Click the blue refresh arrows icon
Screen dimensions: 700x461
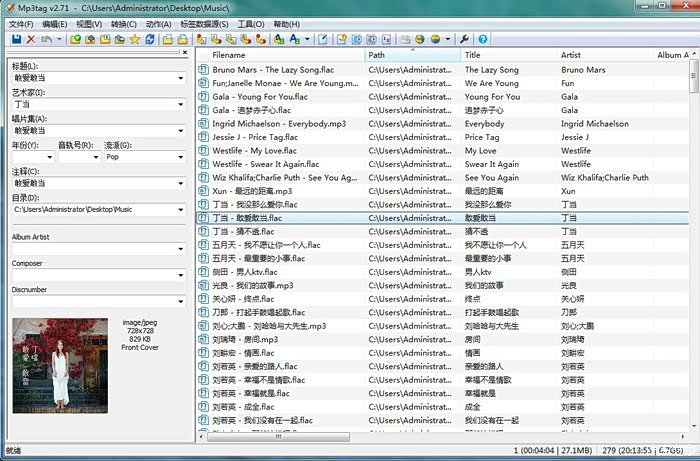click(150, 39)
